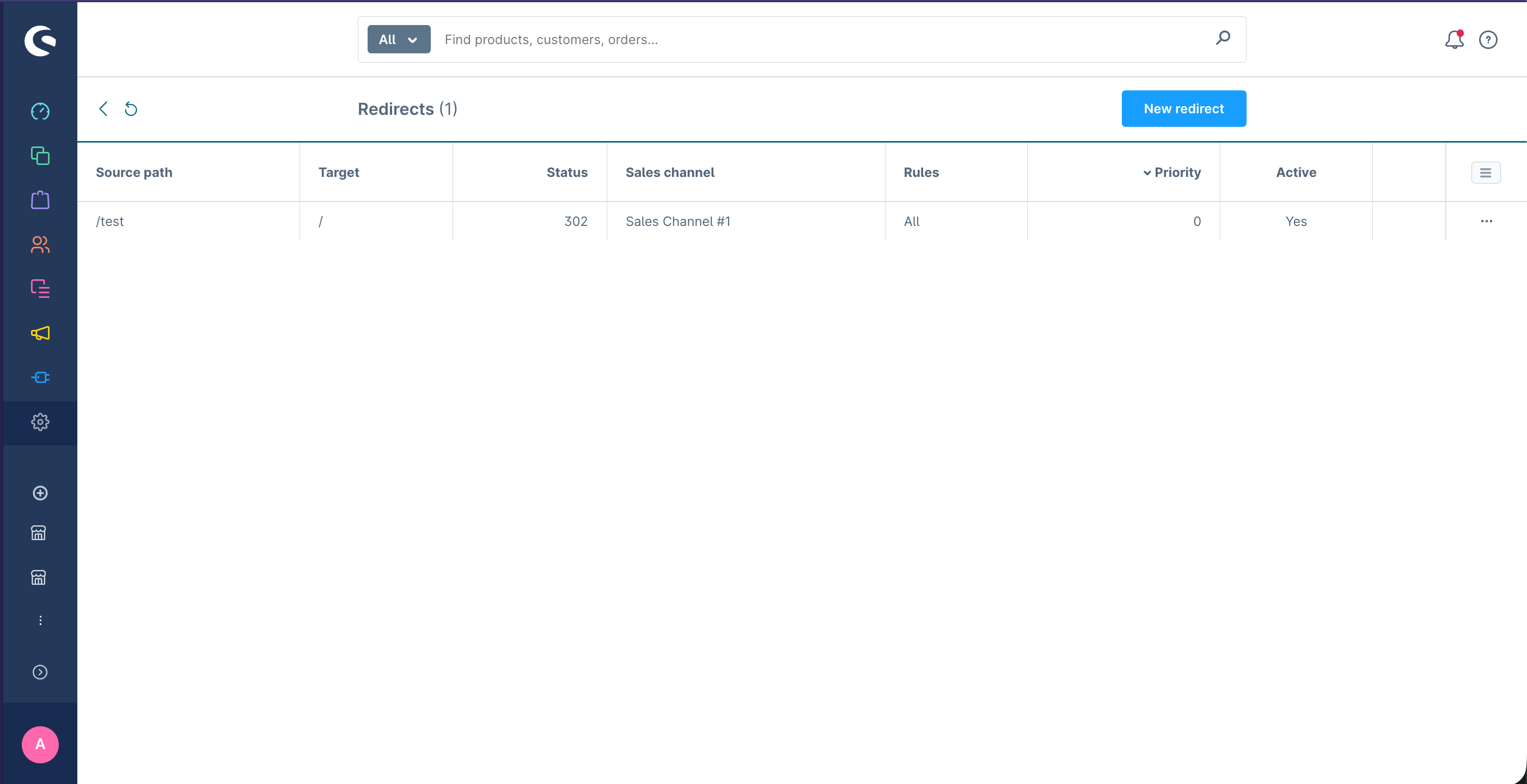
Task: Open the second storefront sales channel icon
Action: tap(39, 577)
